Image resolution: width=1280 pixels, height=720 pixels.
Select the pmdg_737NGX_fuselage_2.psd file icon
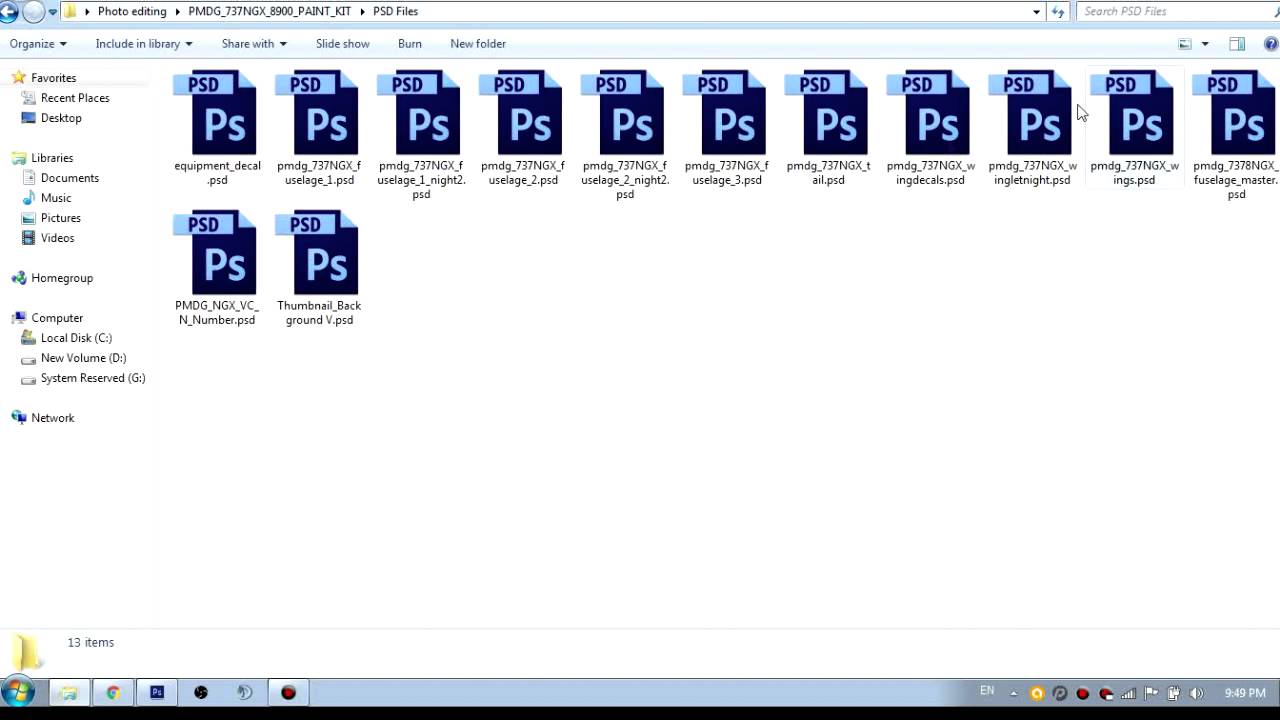click(523, 113)
